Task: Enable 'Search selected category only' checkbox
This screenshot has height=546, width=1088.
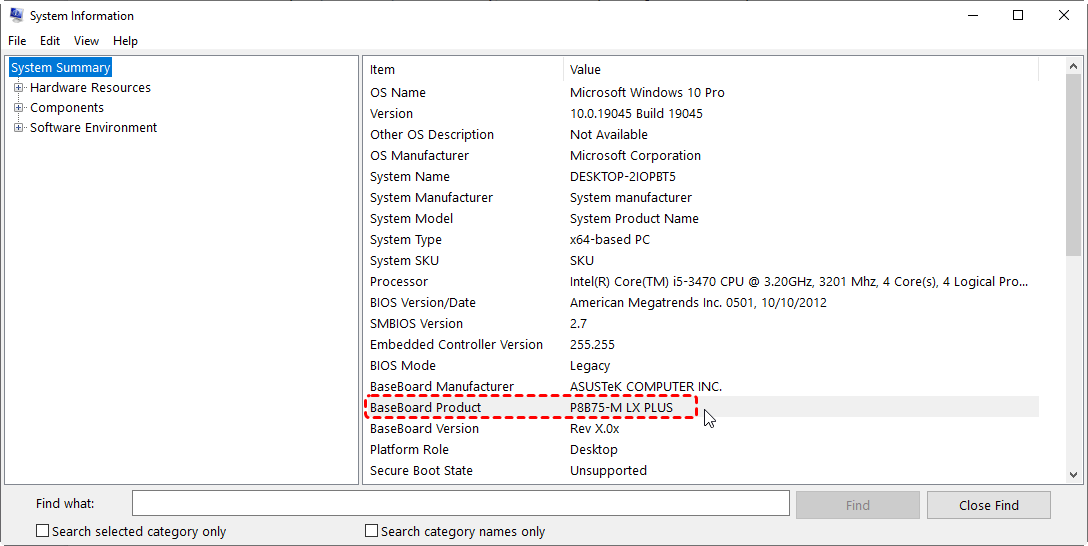Action: (x=43, y=531)
